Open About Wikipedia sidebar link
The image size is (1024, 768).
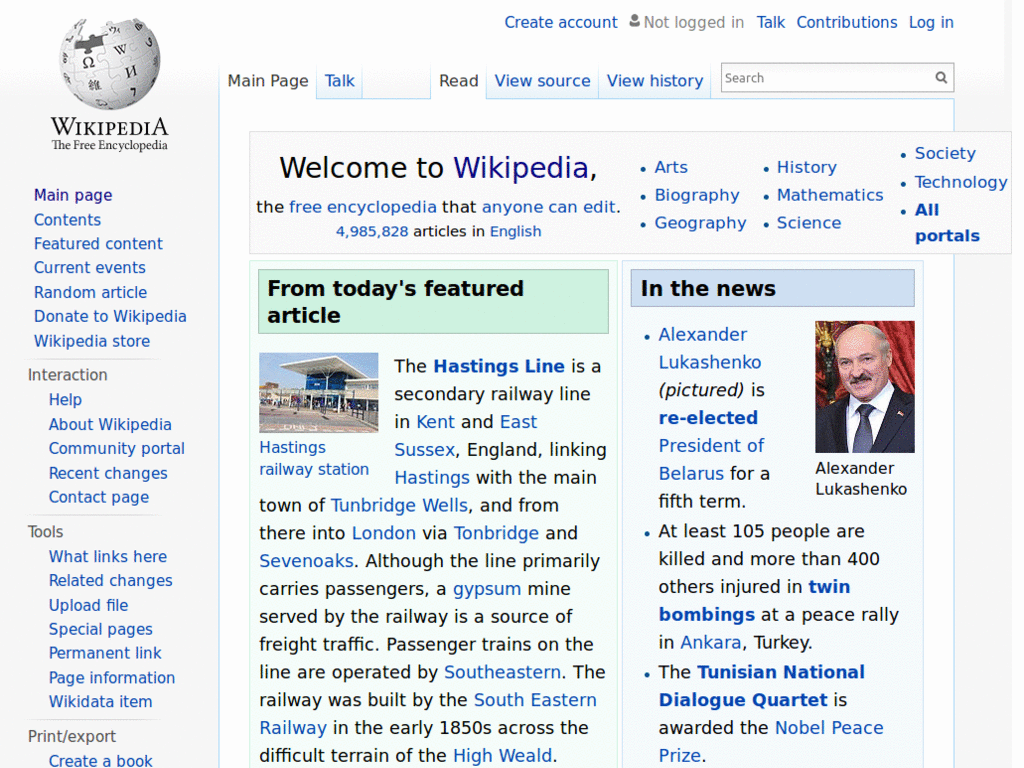[x=110, y=424]
